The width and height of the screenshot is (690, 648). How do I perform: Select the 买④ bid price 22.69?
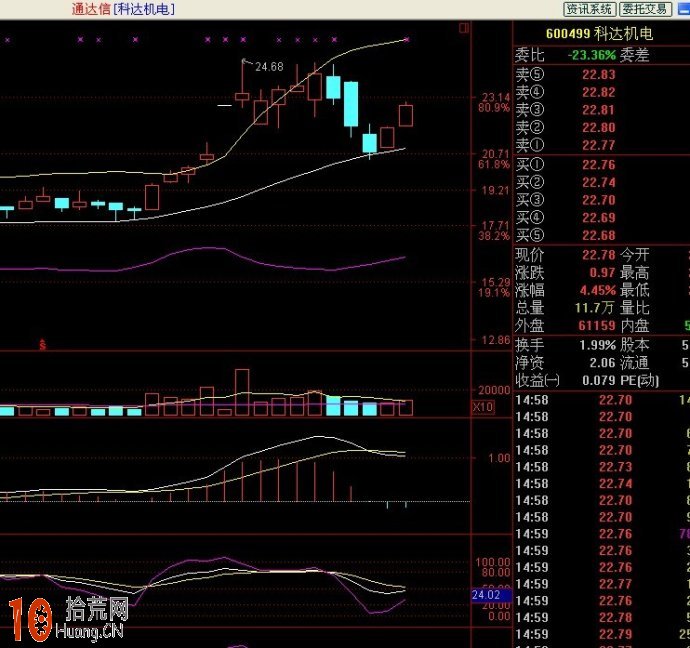598,218
